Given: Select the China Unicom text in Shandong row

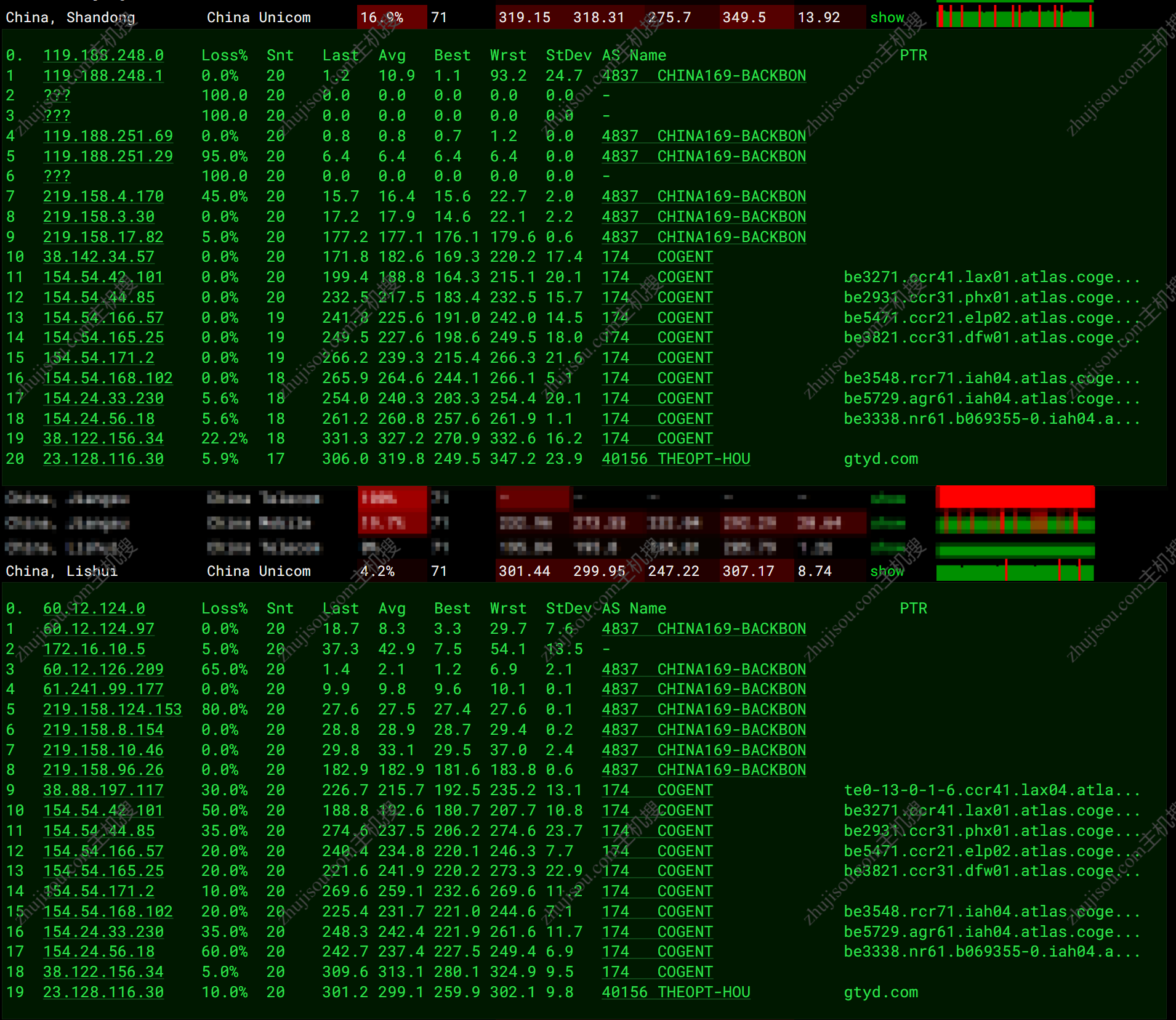Looking at the screenshot, I should [259, 17].
